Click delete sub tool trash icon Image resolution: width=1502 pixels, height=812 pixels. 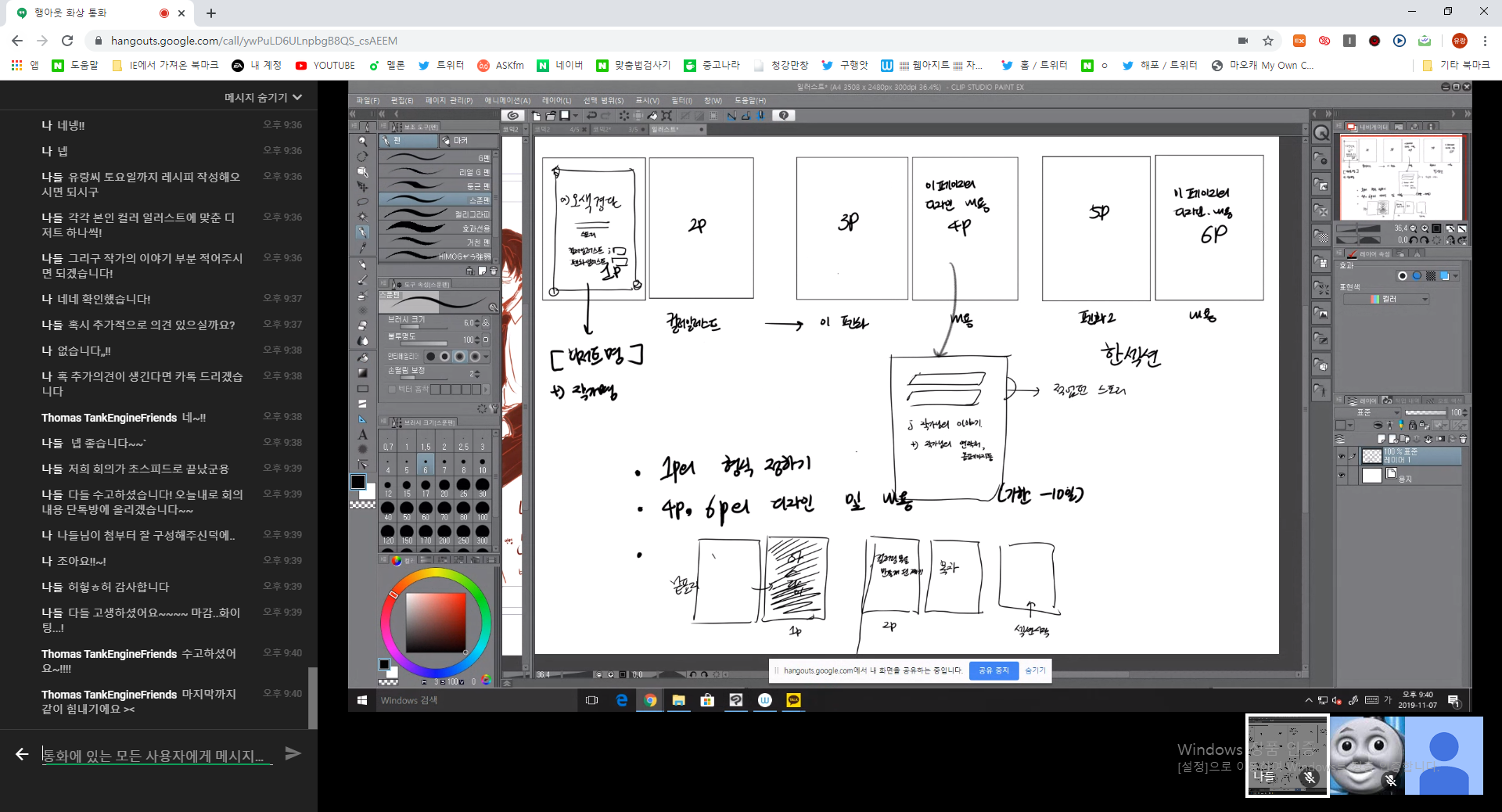(493, 271)
